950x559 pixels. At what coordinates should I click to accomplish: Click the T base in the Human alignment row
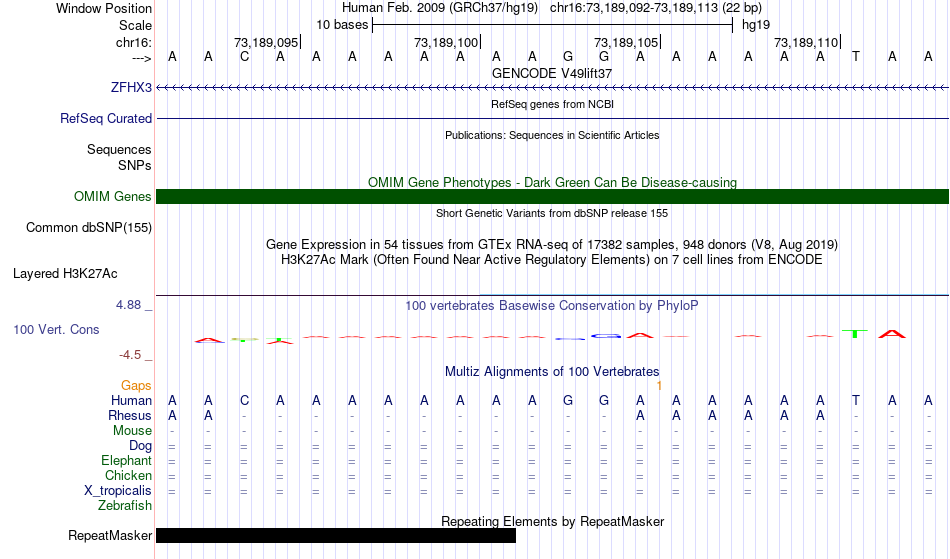click(855, 400)
